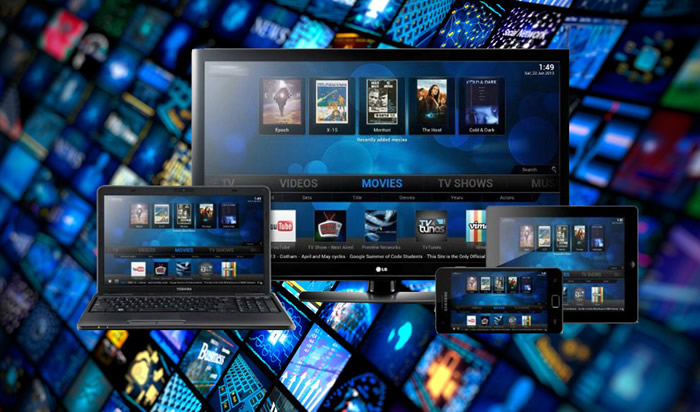Viewport: 700px width, 412px height.
Task: Select the VIDEOS menu item on the TV
Action: 299,183
